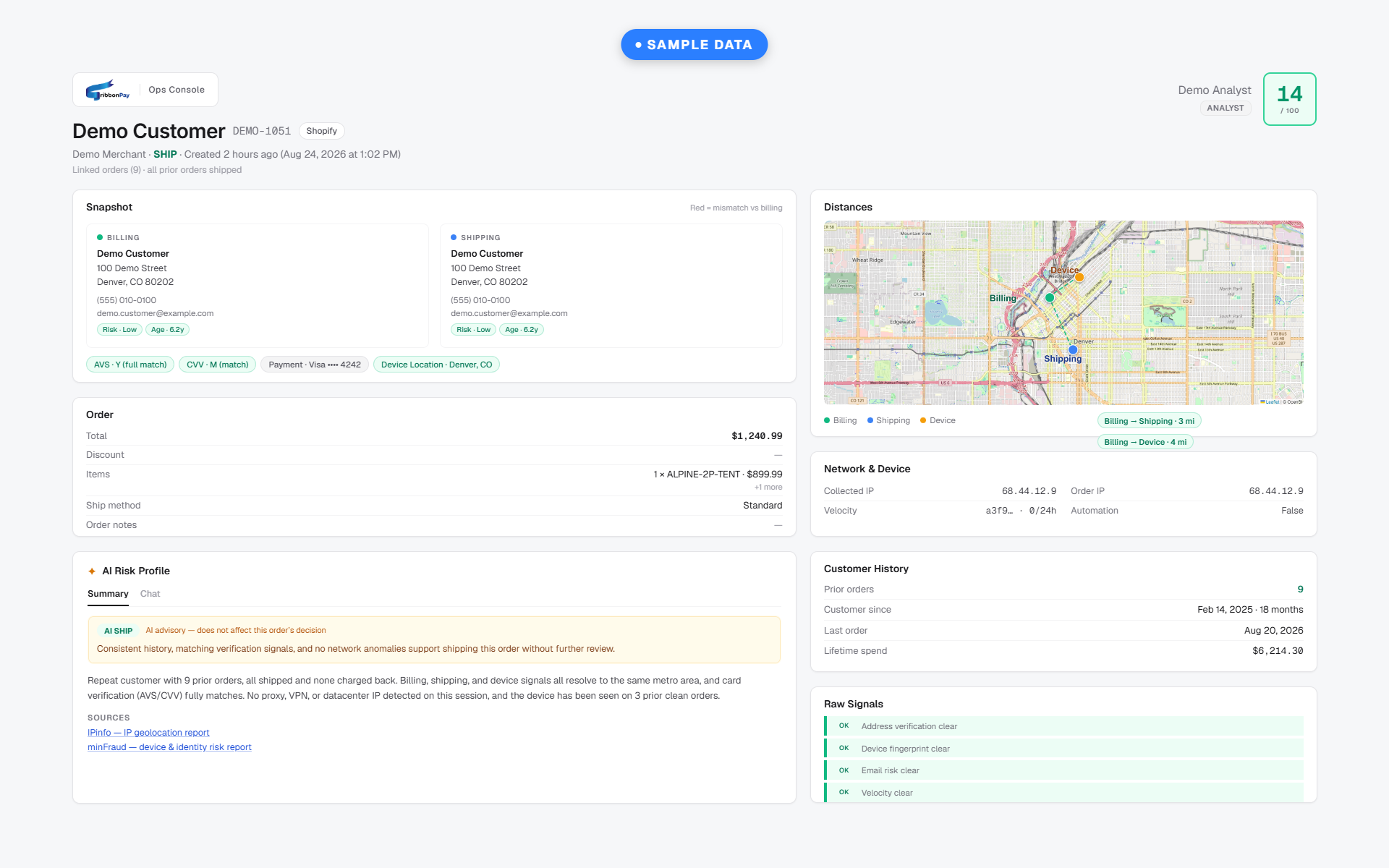Click the Device legend entry under map
The image size is (1389, 868).
point(938,420)
